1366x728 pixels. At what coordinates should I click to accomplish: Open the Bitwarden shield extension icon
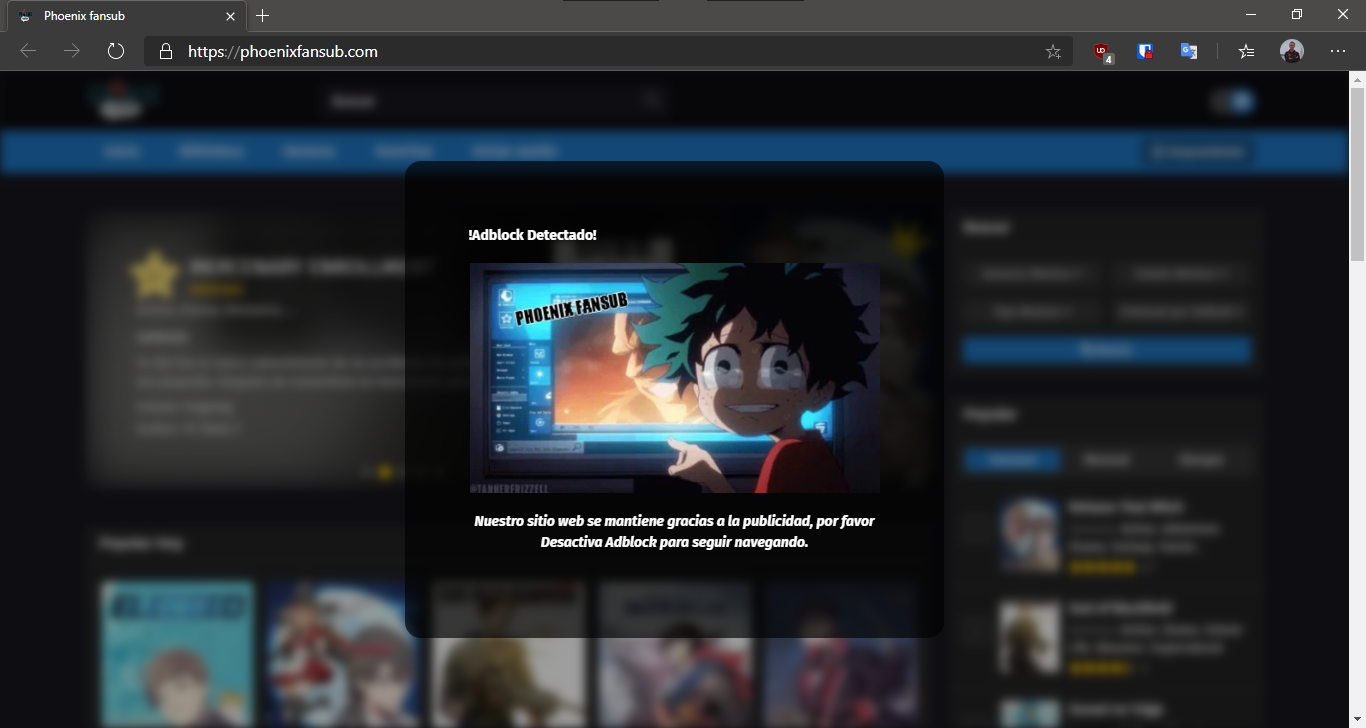pyautogui.click(x=1146, y=52)
